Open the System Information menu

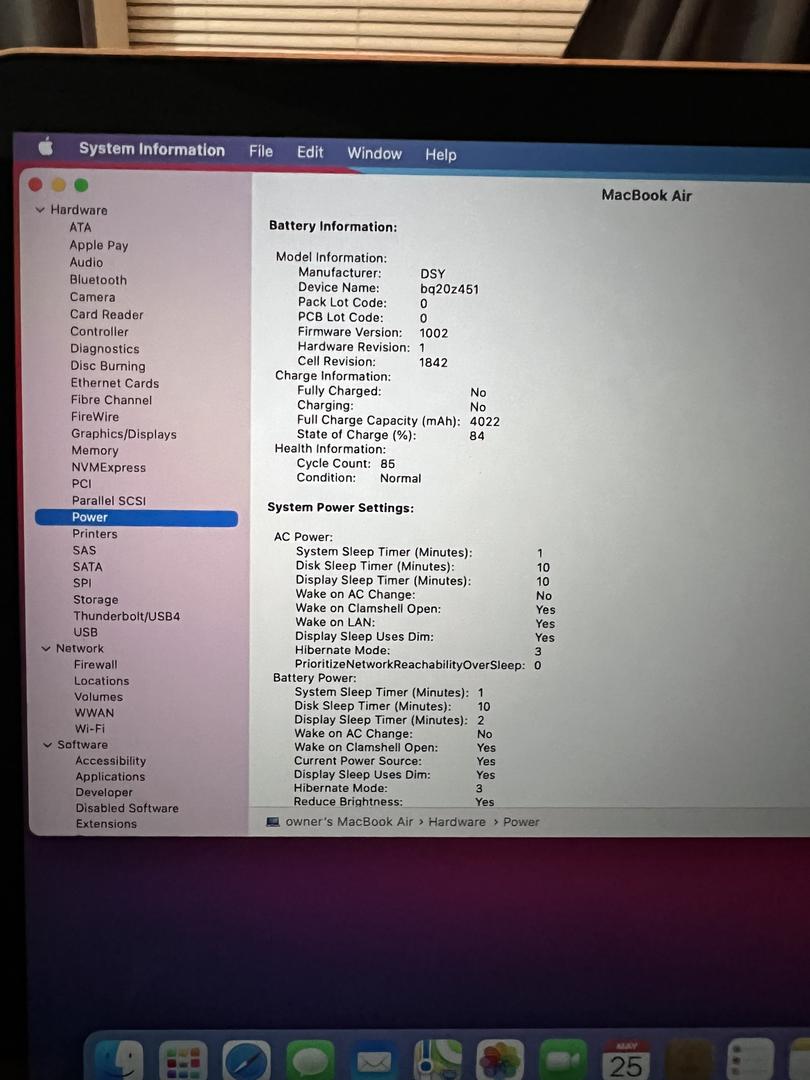pyautogui.click(x=152, y=149)
